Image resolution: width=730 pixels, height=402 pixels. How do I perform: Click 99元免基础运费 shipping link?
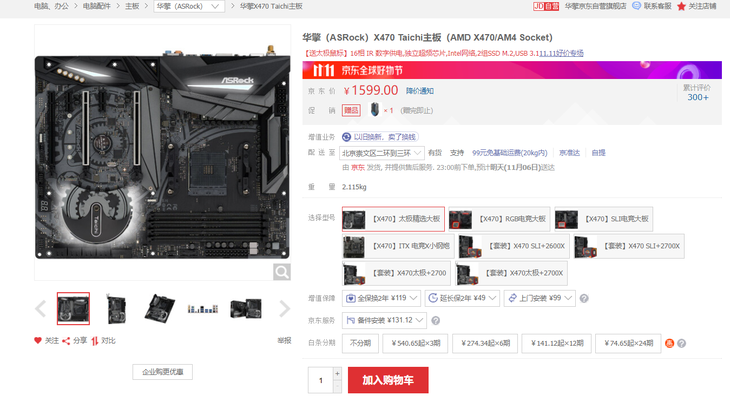coord(510,153)
